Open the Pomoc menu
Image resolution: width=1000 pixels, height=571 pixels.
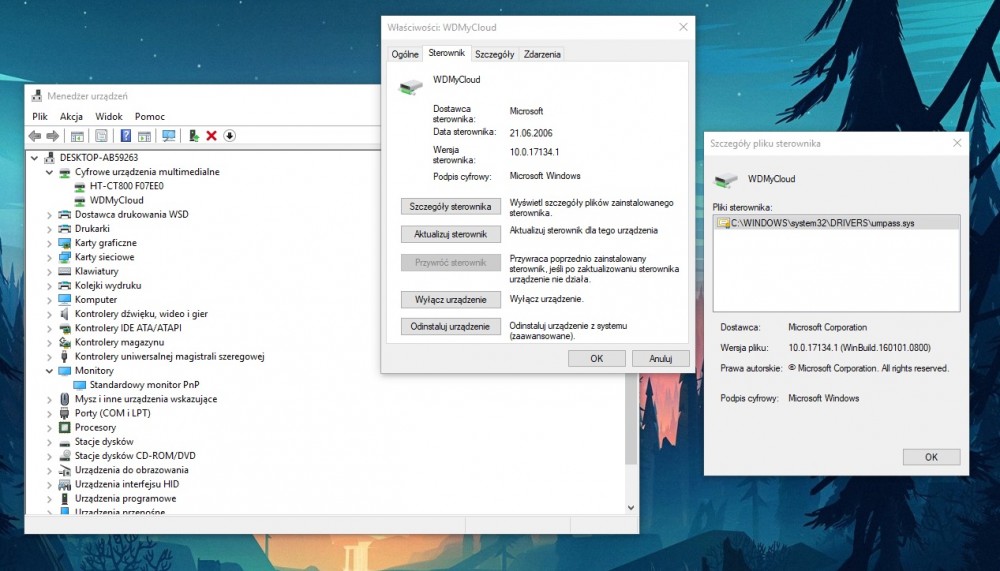coord(150,116)
